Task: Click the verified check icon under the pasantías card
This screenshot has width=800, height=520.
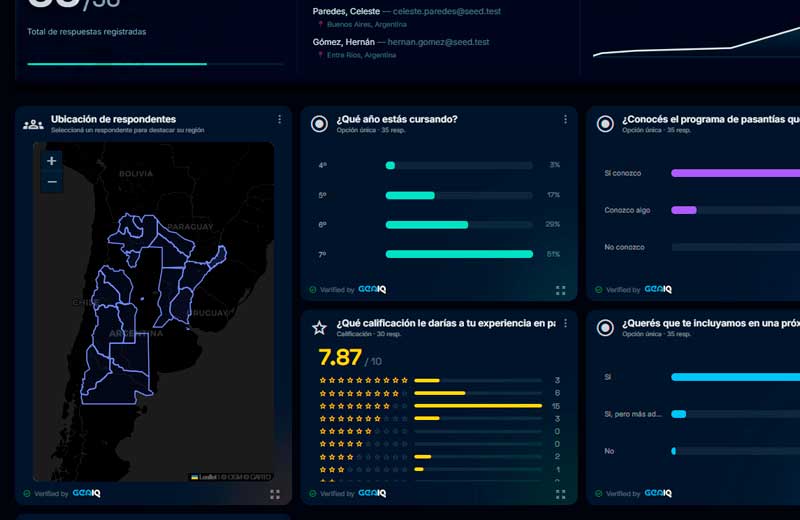Action: 598,289
